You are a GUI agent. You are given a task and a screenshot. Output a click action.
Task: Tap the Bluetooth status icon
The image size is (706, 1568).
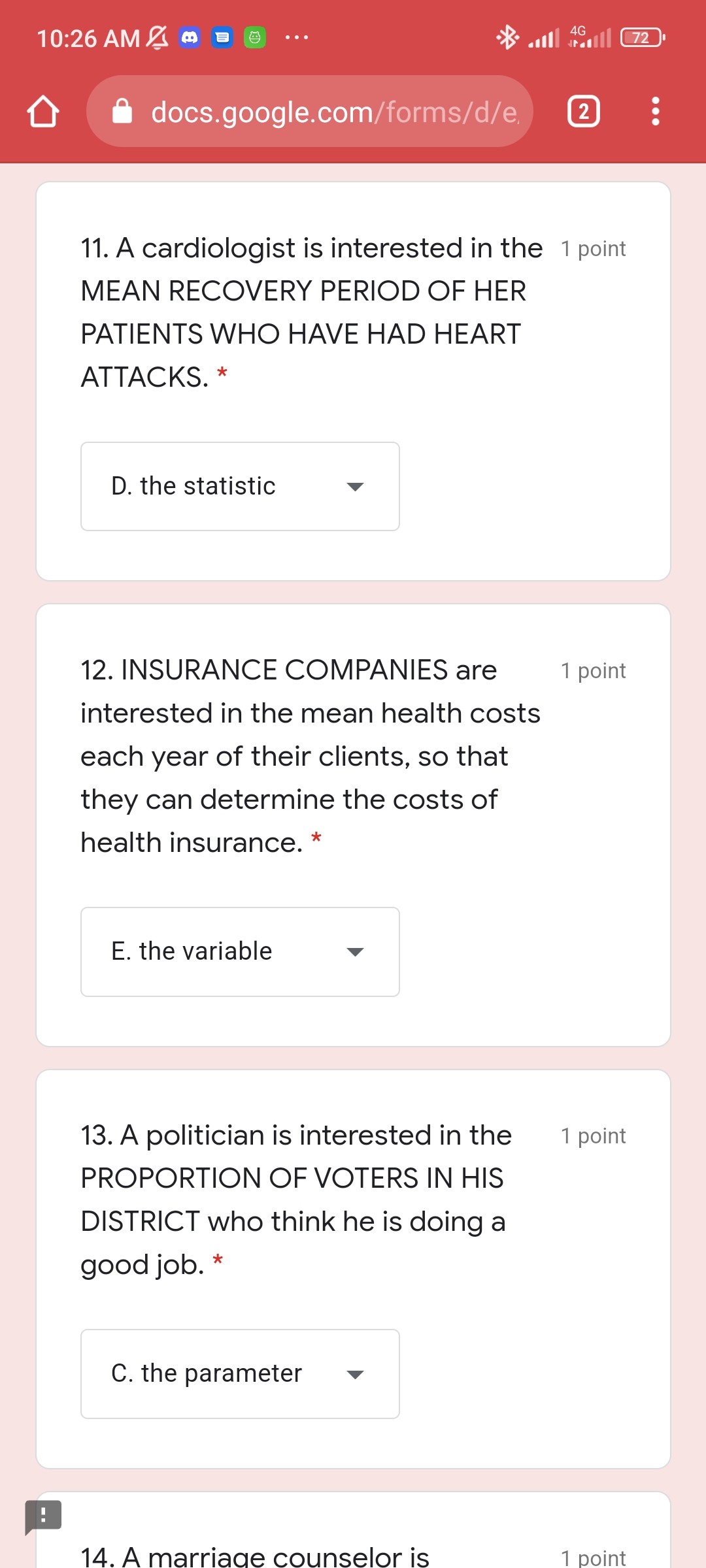click(x=507, y=38)
